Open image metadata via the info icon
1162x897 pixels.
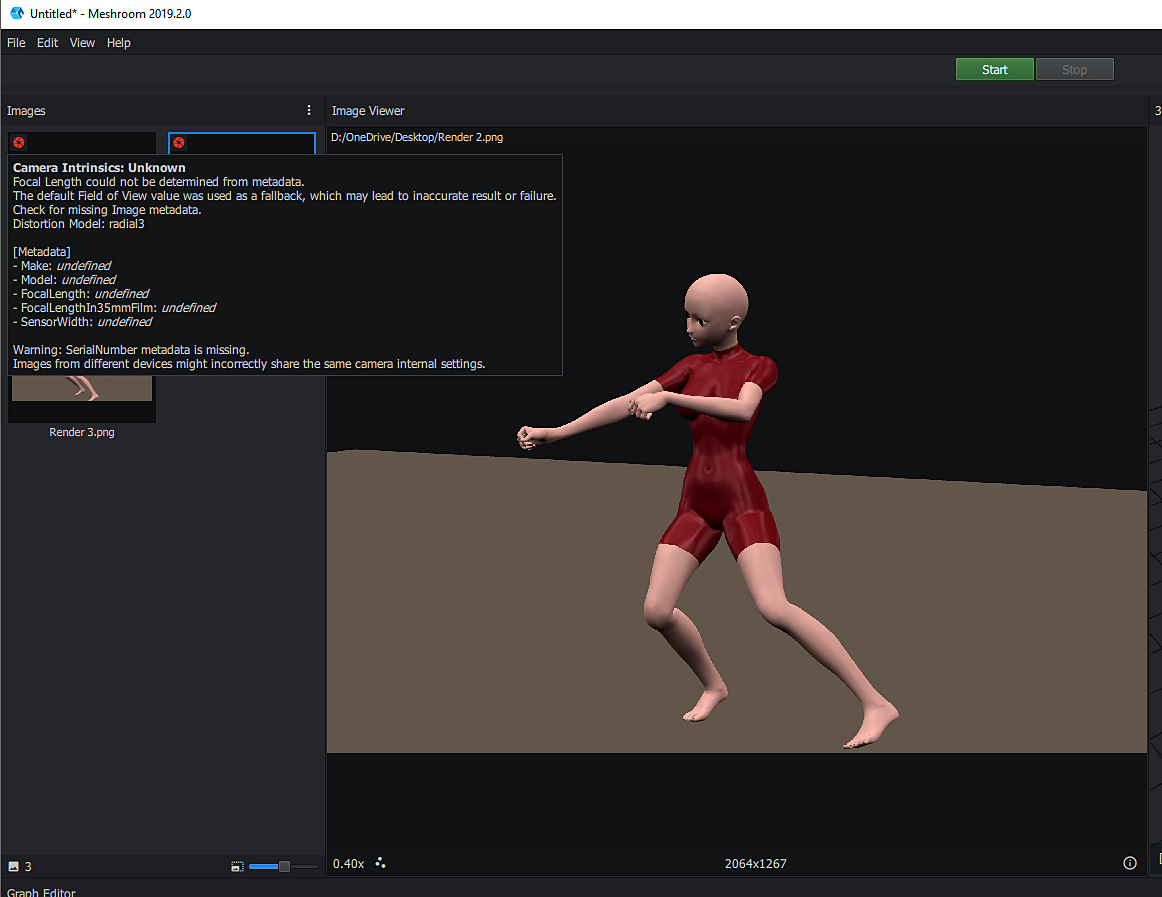click(1130, 862)
